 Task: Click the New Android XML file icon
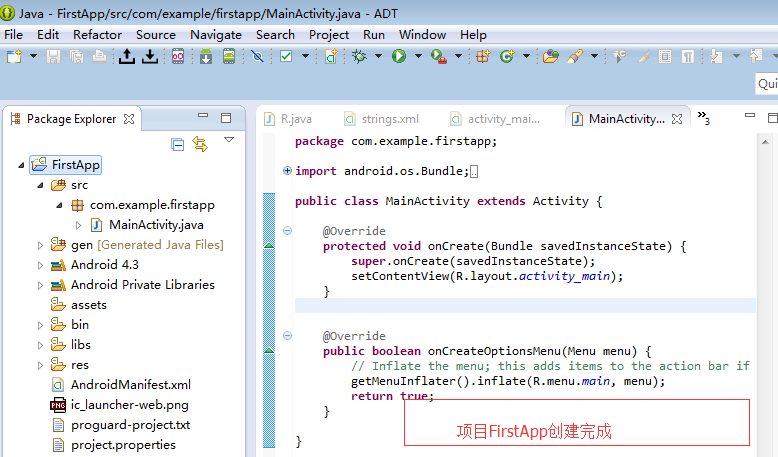coord(331,57)
